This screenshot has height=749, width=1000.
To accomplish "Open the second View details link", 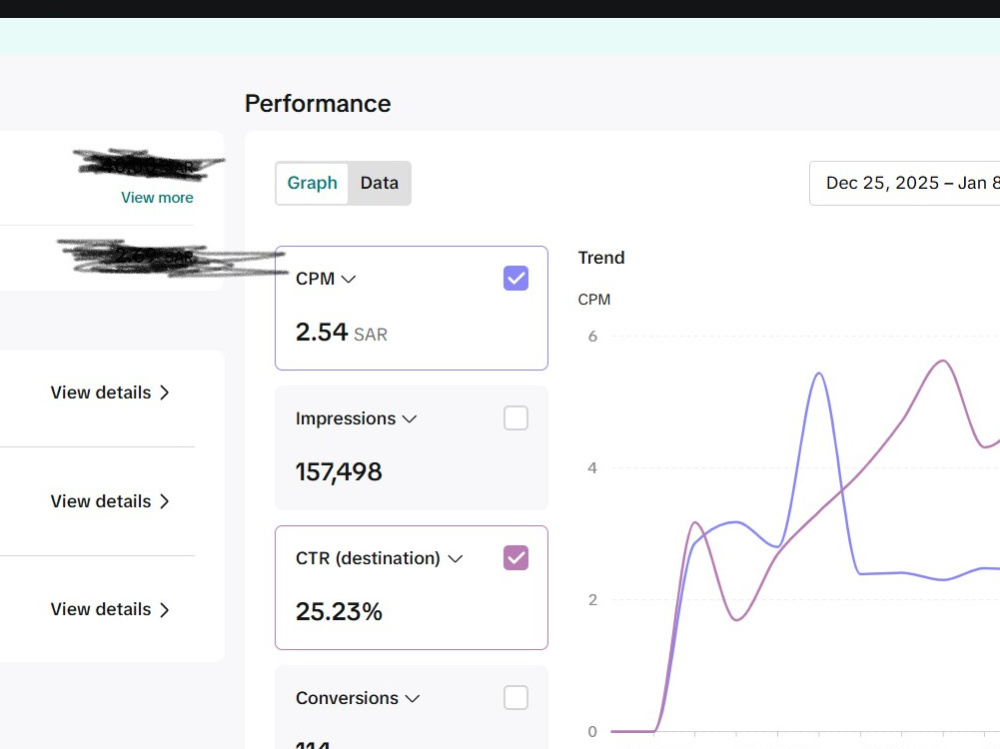I will point(110,501).
